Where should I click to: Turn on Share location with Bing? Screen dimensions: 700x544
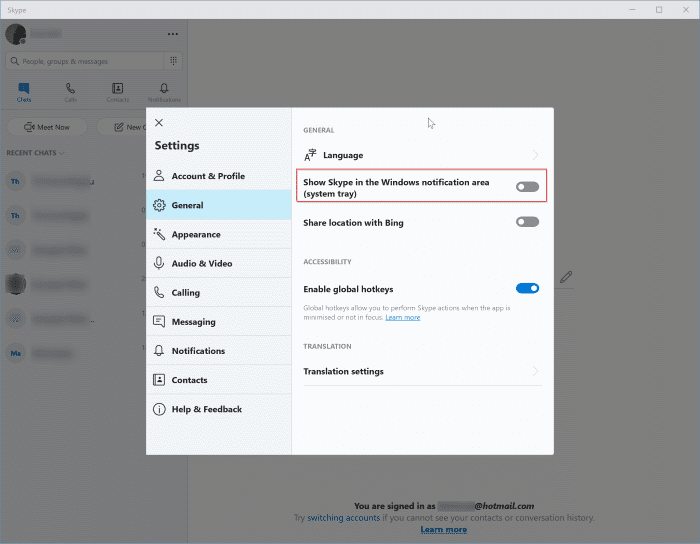click(527, 222)
